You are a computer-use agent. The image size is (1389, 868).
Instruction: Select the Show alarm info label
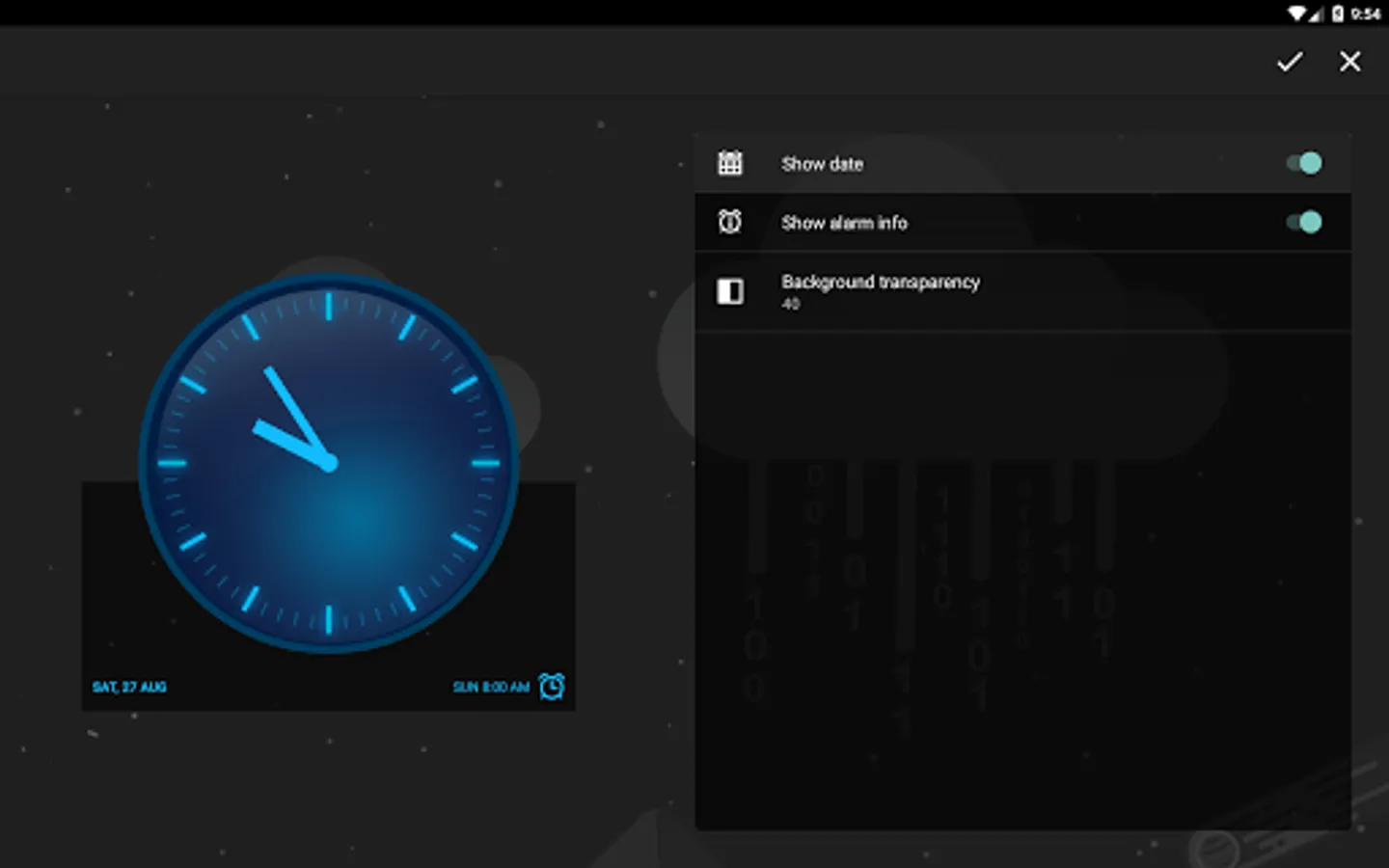click(844, 223)
